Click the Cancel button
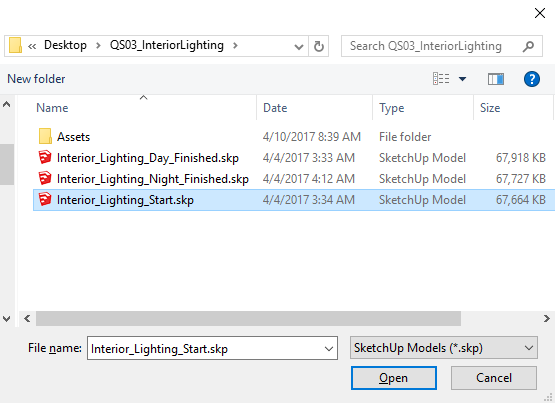The width and height of the screenshot is (555, 403). (x=494, y=378)
